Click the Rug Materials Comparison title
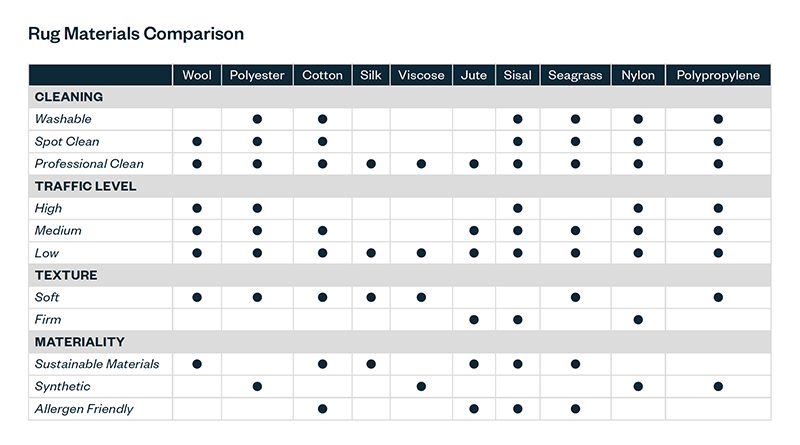This screenshot has width=800, height=445. pos(136,34)
